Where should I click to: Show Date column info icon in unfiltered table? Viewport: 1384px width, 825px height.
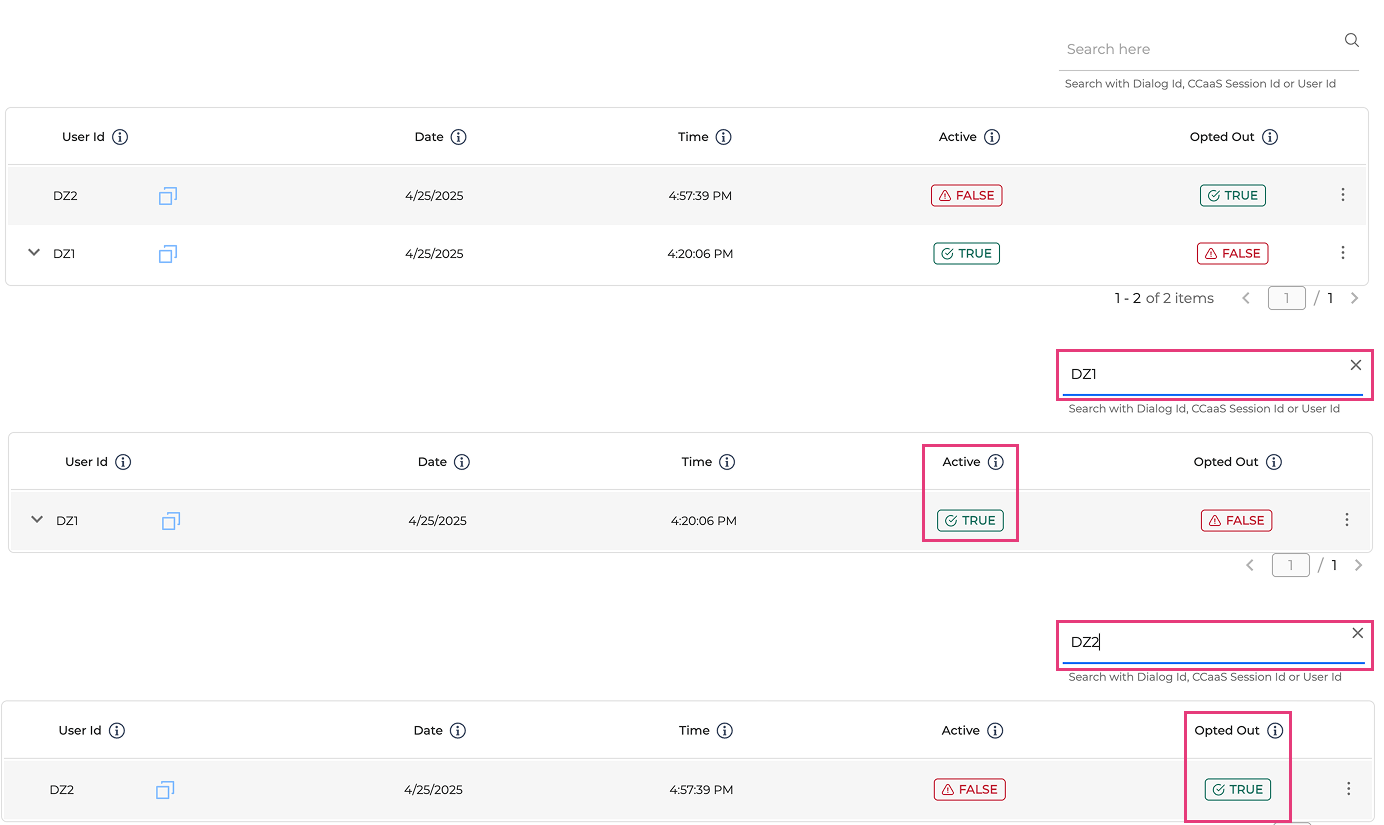[x=458, y=137]
